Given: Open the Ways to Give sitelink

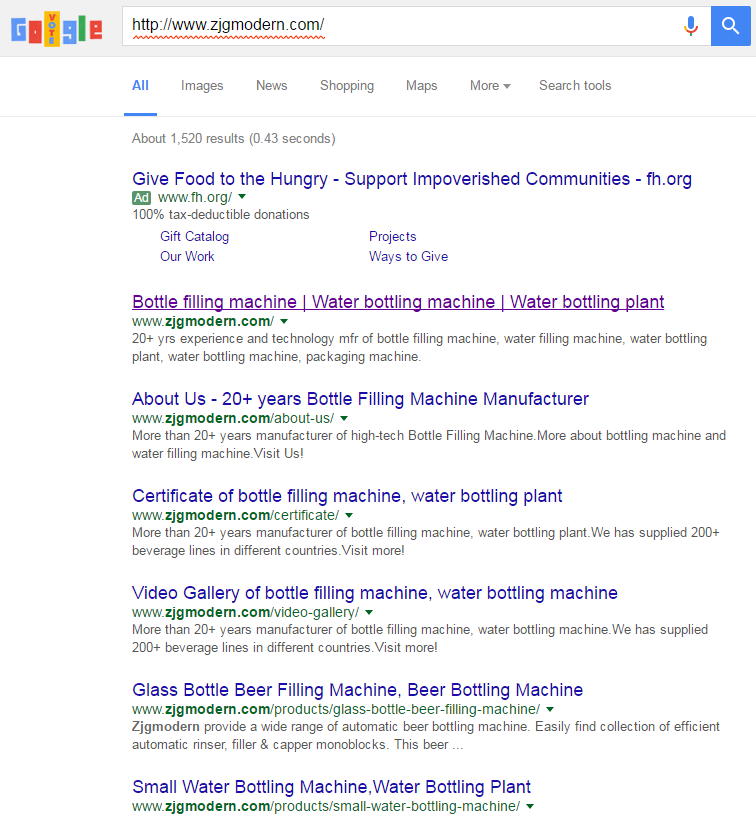Looking at the screenshot, I should pyautogui.click(x=409, y=256).
